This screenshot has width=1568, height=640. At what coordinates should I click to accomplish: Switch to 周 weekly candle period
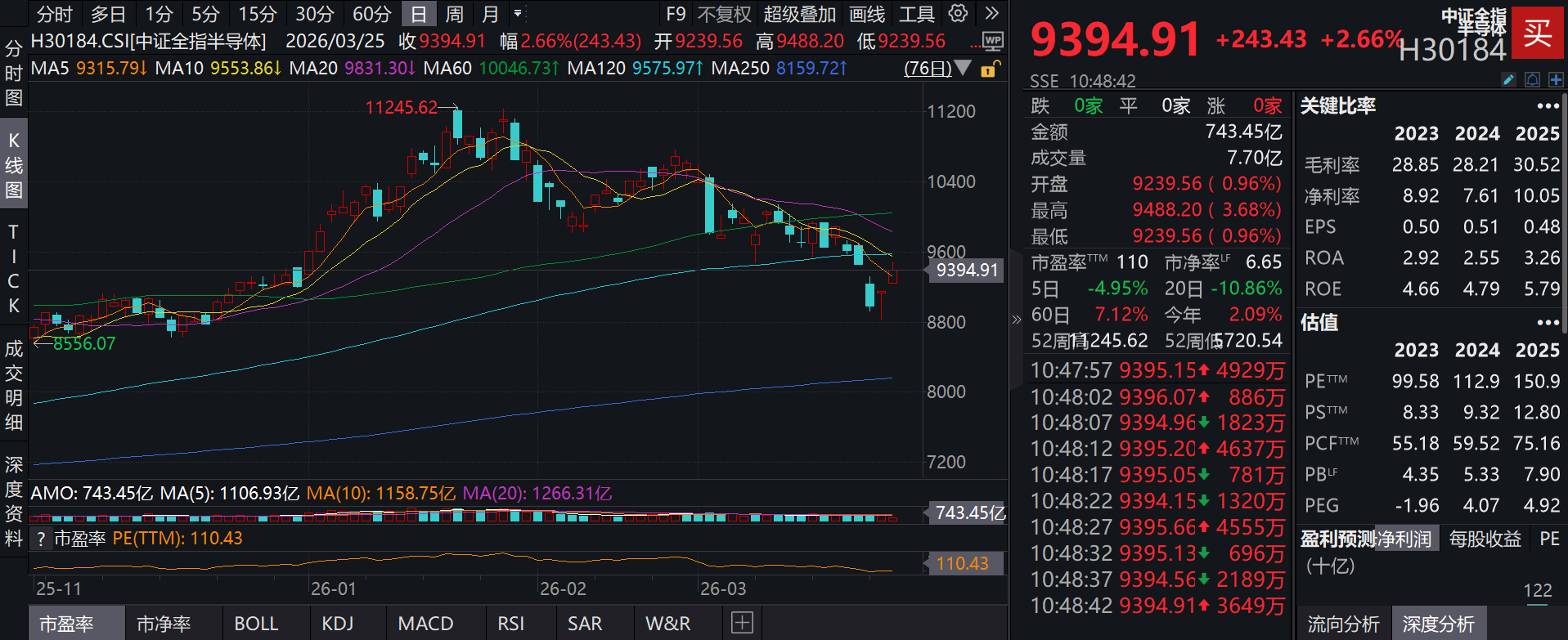coord(454,14)
